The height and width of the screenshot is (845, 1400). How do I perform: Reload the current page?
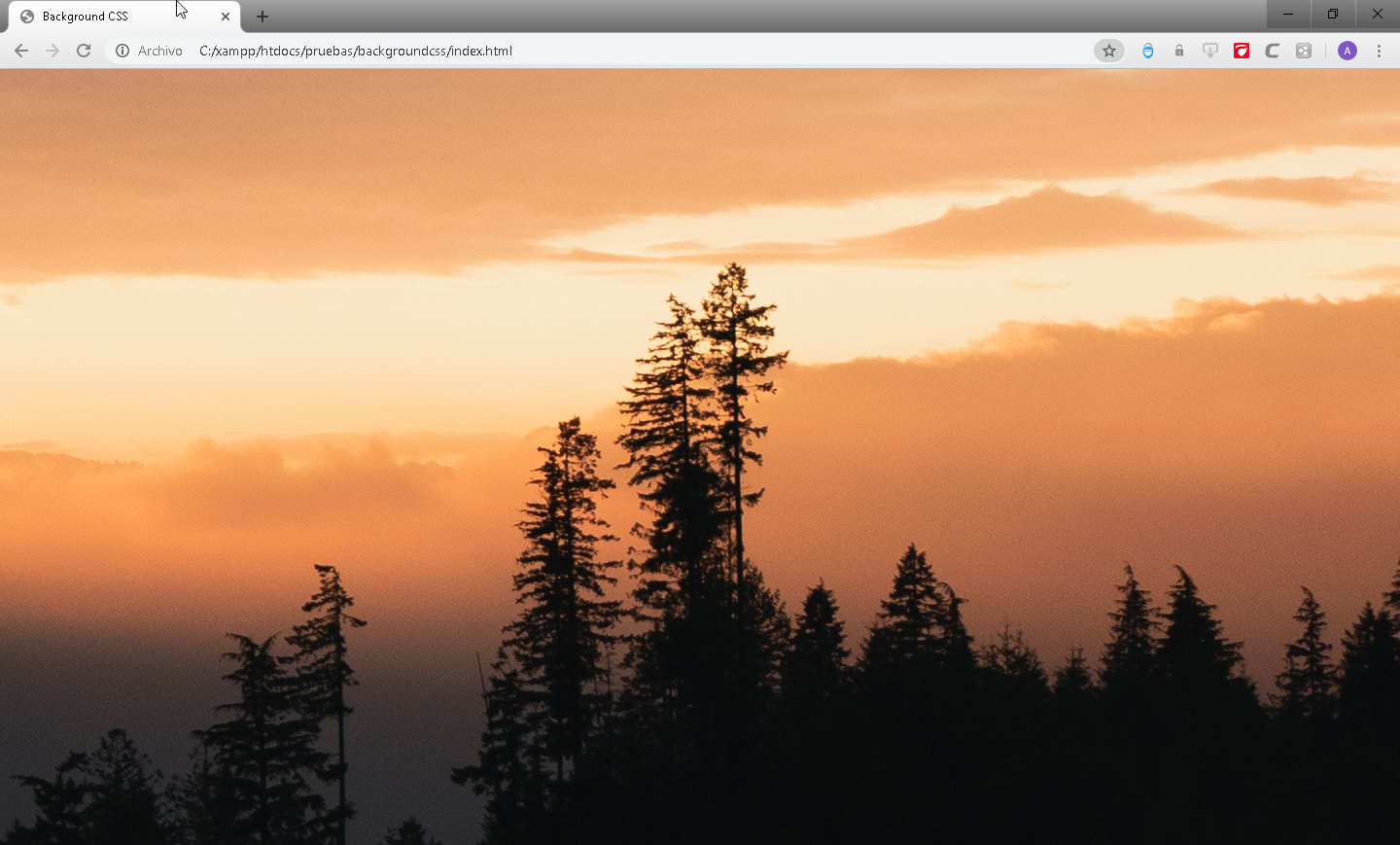(x=84, y=51)
